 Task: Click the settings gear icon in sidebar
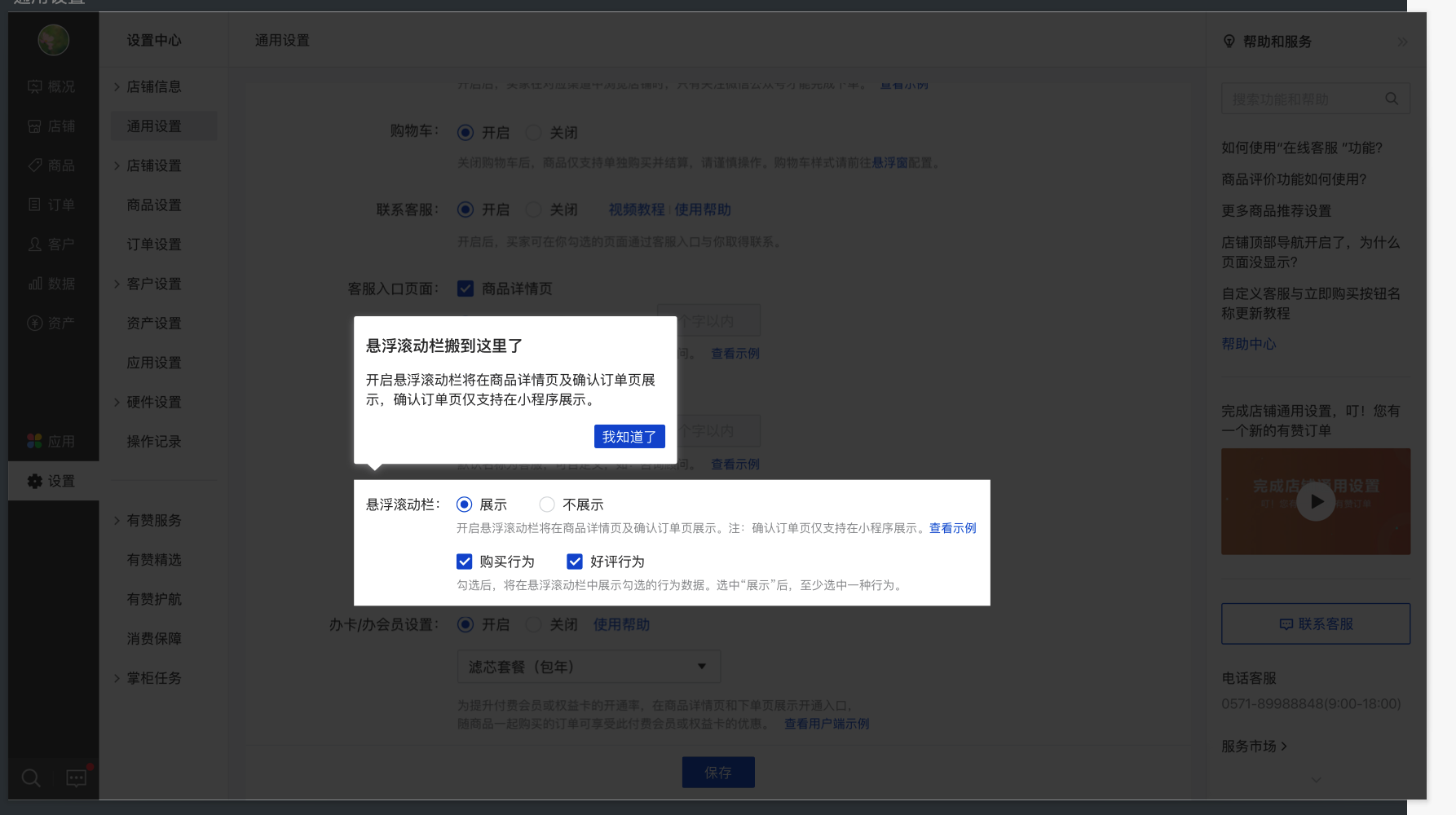35,482
